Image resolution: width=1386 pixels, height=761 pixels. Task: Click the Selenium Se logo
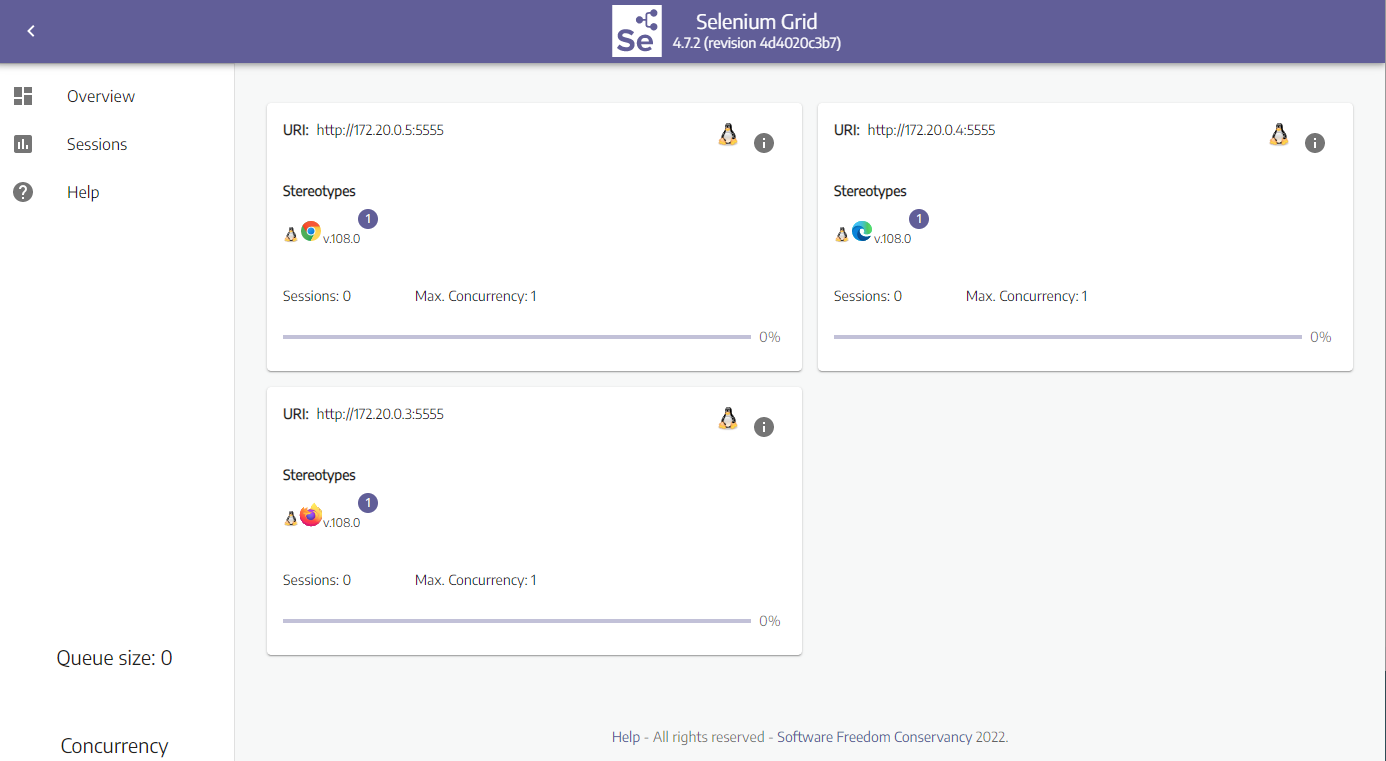point(637,31)
